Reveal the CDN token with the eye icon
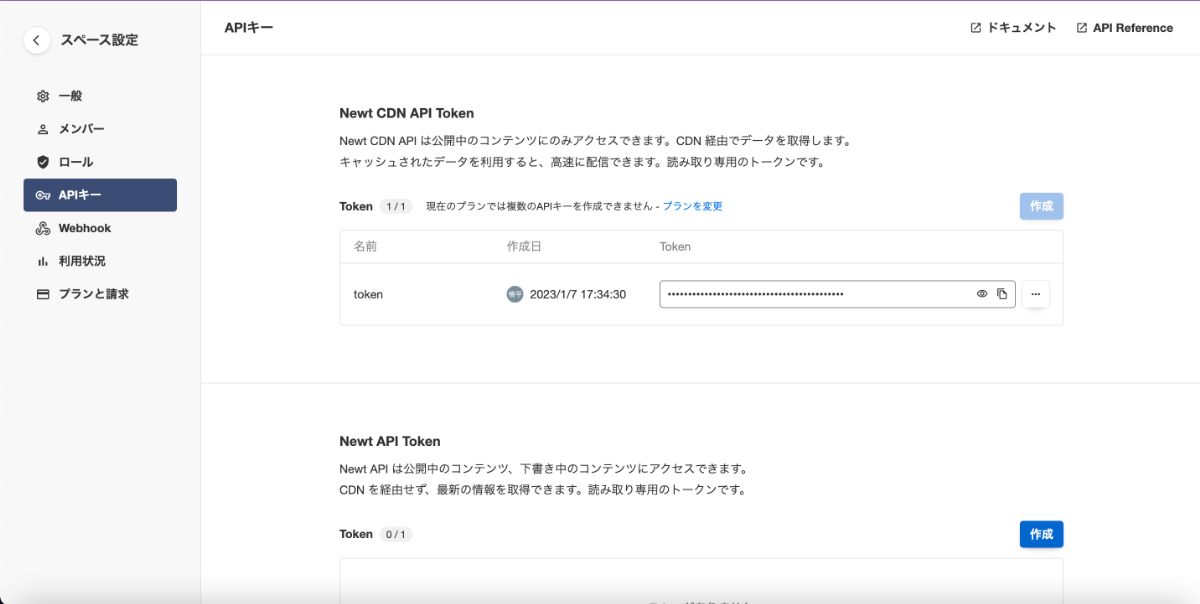Viewport: 1200px width, 604px height. point(982,294)
